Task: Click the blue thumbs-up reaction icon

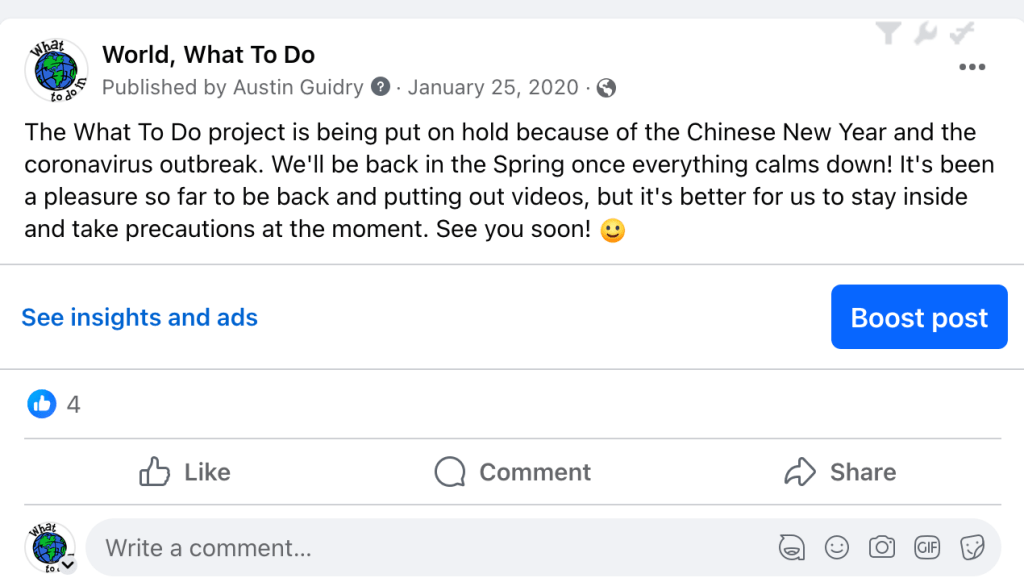Action: 42,404
